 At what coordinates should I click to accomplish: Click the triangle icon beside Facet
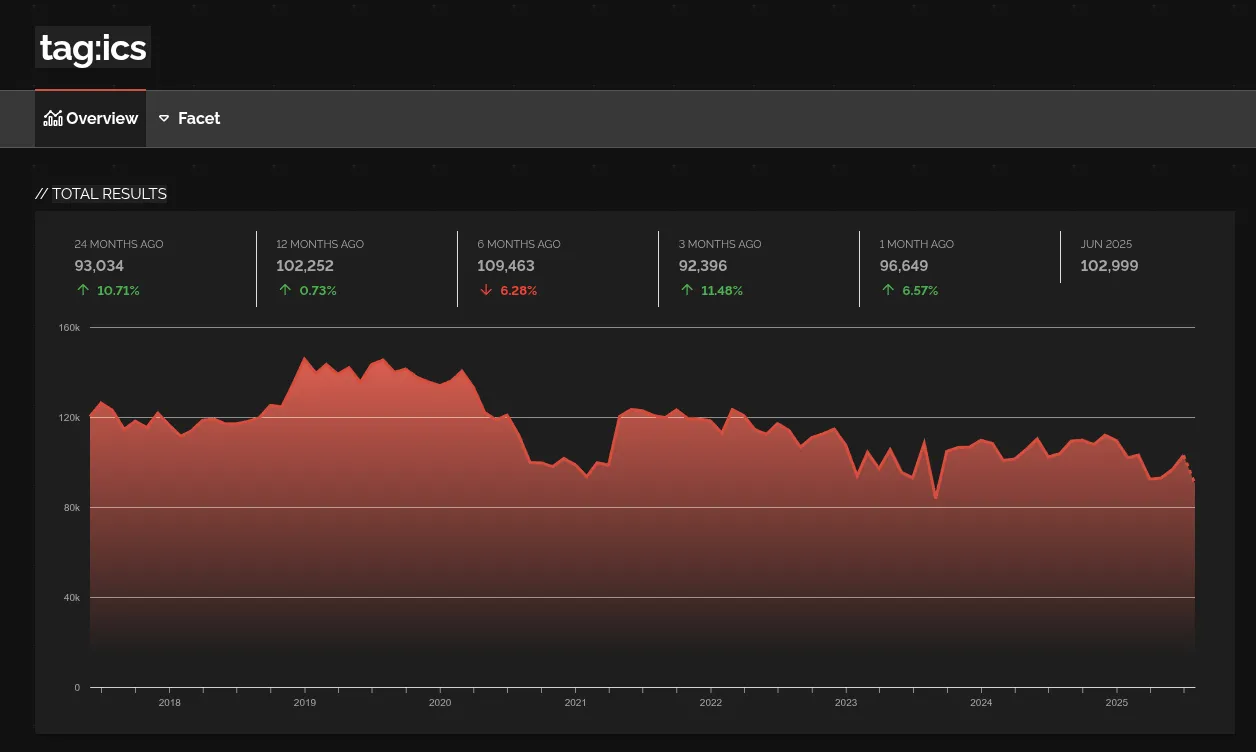pyautogui.click(x=164, y=118)
